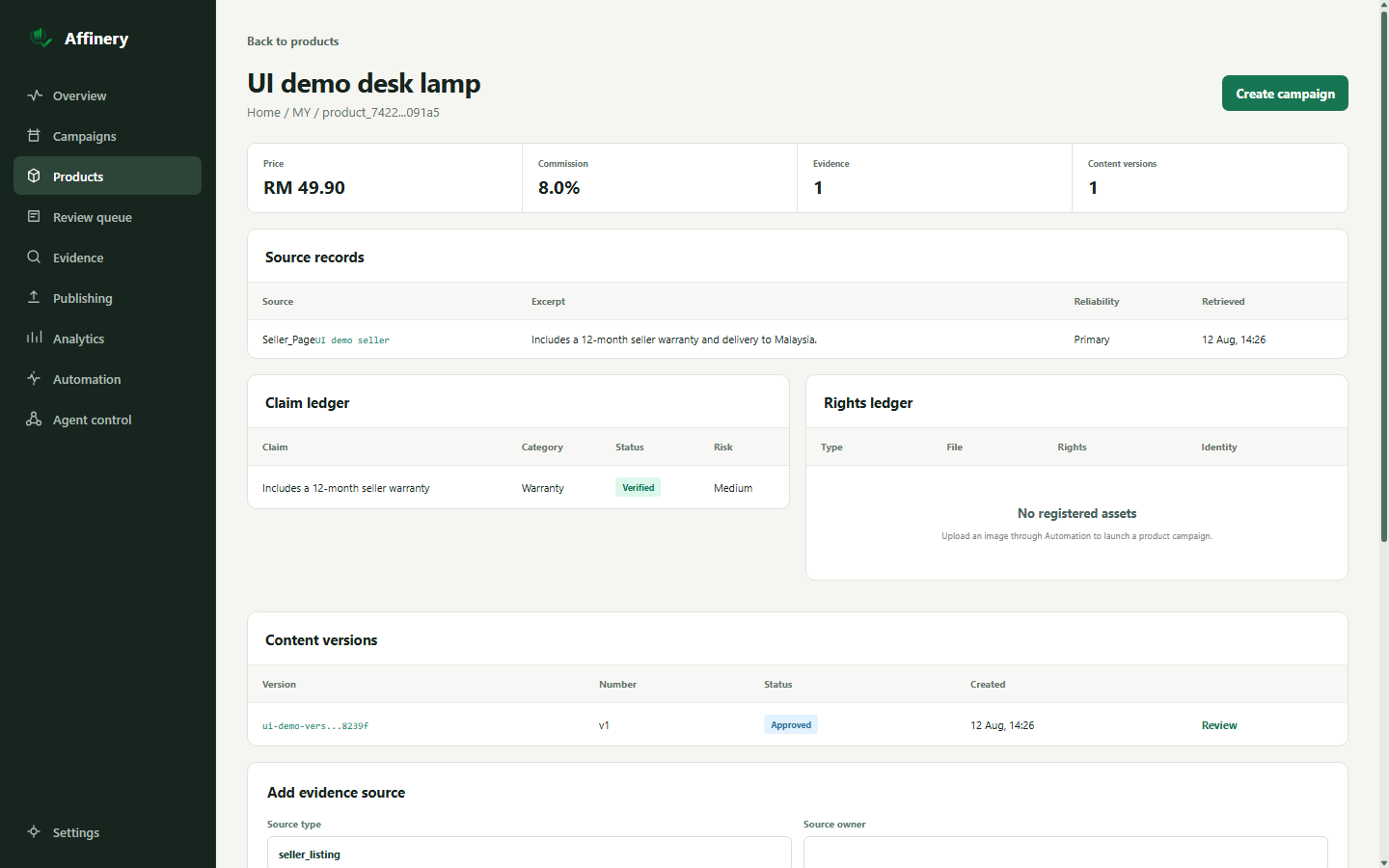Open the Source type seller_listing dropdown
The image size is (1389, 868).
529,853
